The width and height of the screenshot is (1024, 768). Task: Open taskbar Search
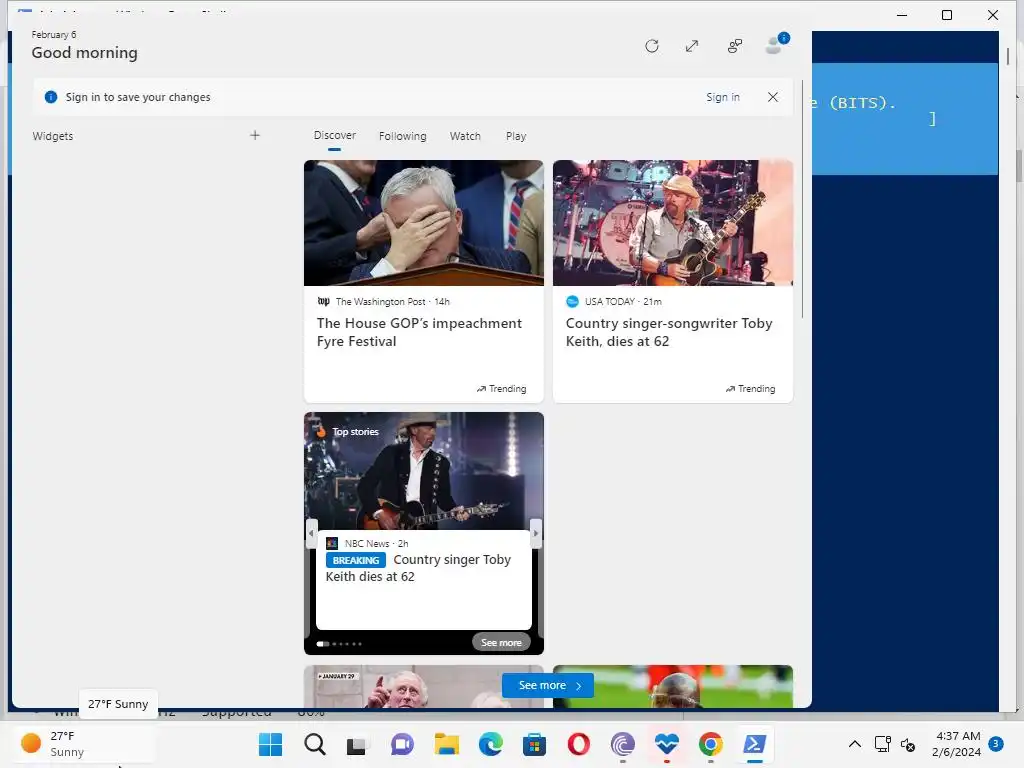pyautogui.click(x=315, y=744)
